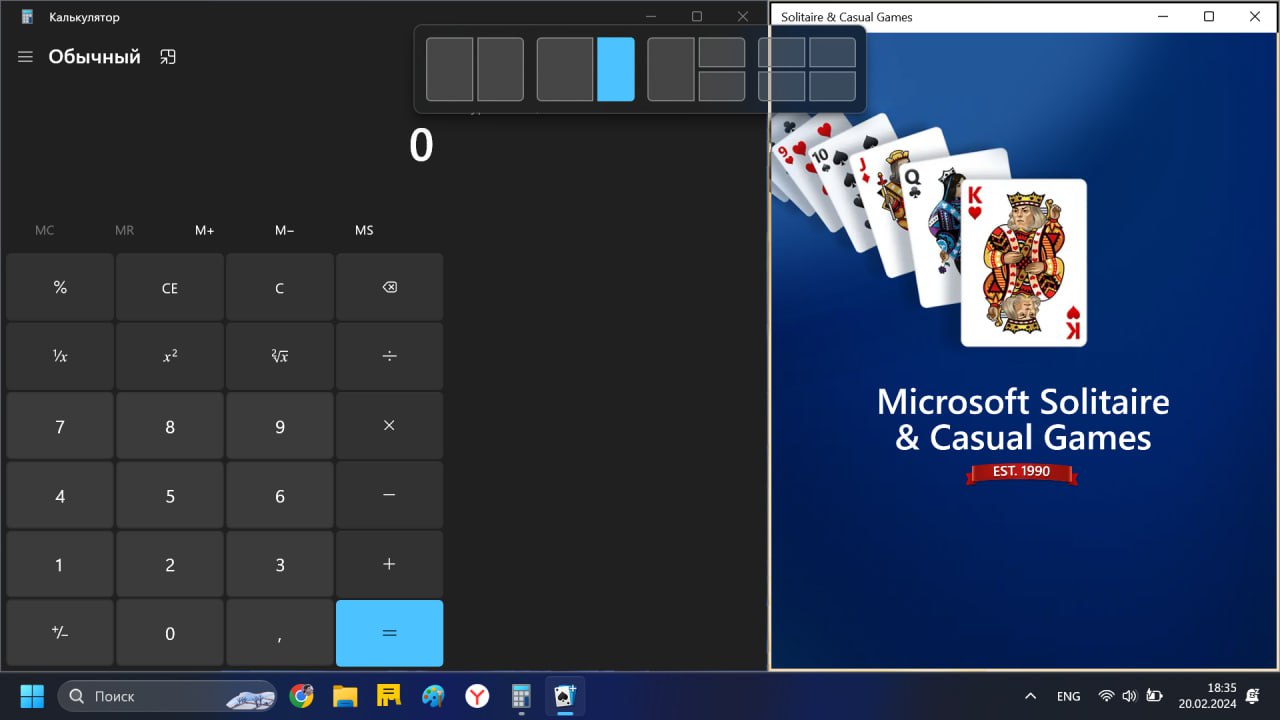Open the yellow sticky notes taskbar app

389,696
